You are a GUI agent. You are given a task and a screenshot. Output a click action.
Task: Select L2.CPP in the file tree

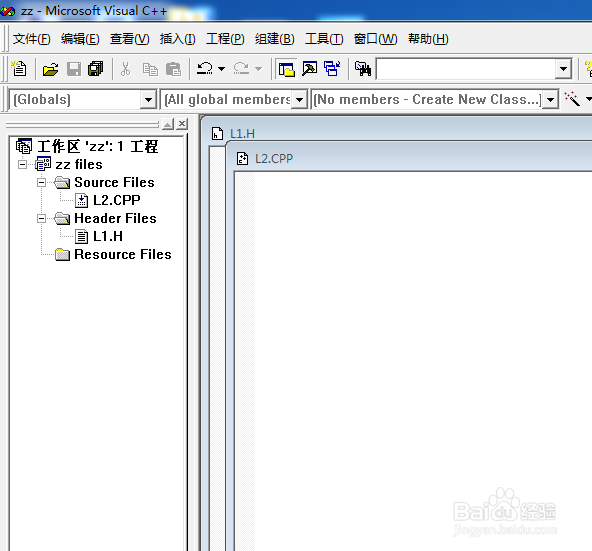[117, 200]
